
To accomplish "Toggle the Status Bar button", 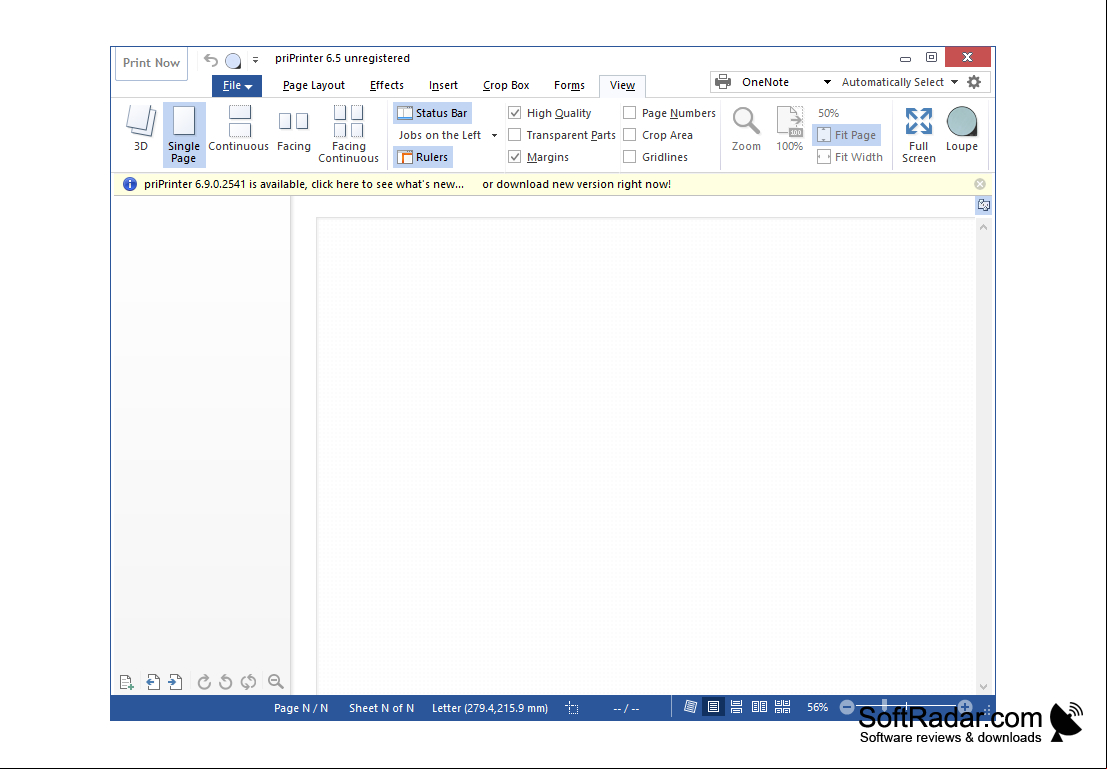I will coord(432,113).
